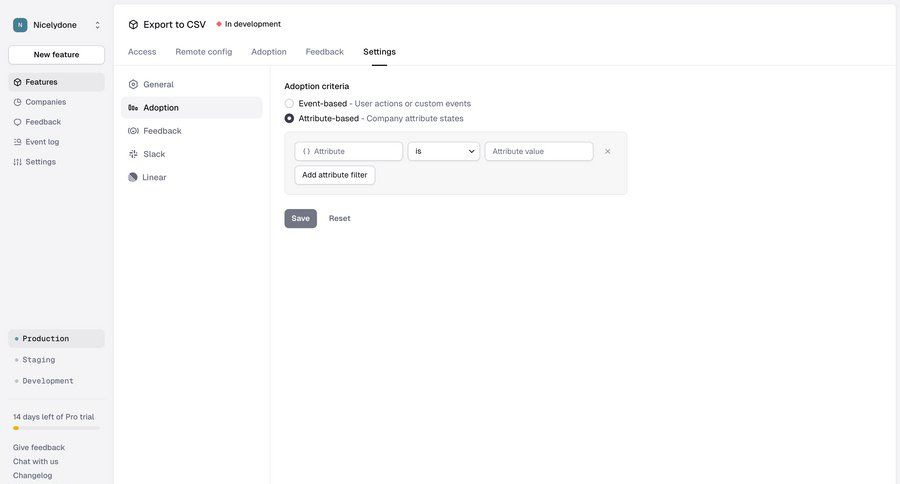Click the Feedback icon in settings menu

click(133, 131)
